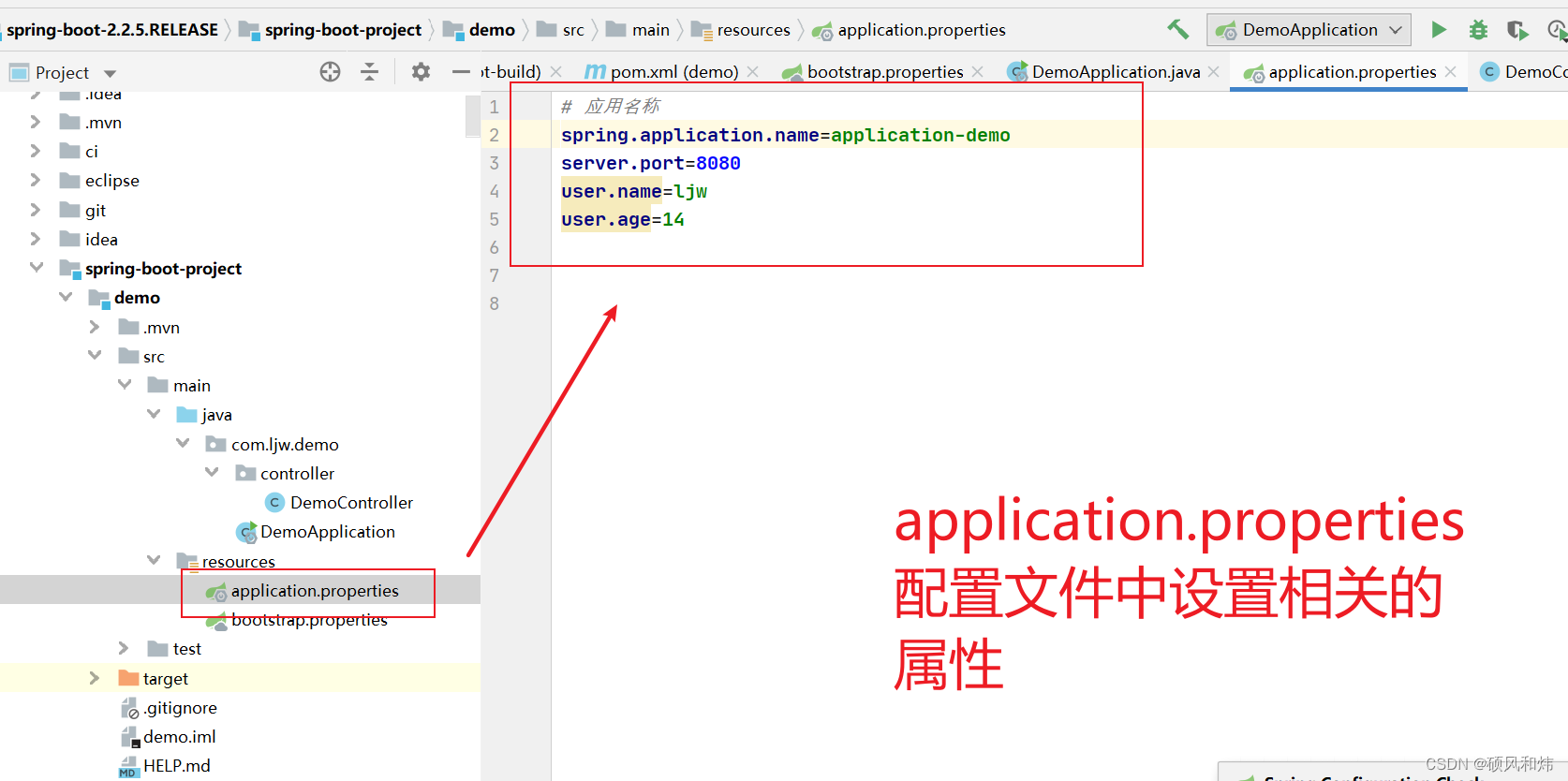Open Project panel settings gear
Screen dimensions: 1568x781
[x=421, y=72]
